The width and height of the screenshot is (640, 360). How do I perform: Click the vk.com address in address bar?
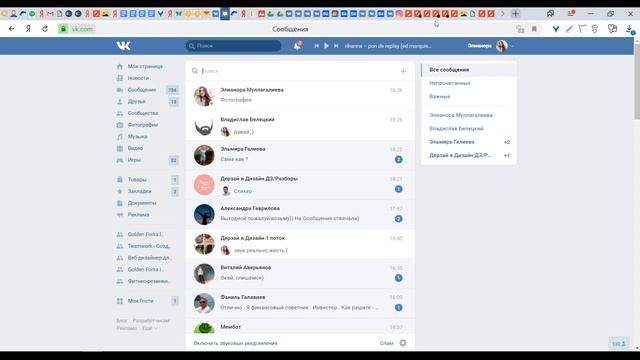click(x=82, y=29)
